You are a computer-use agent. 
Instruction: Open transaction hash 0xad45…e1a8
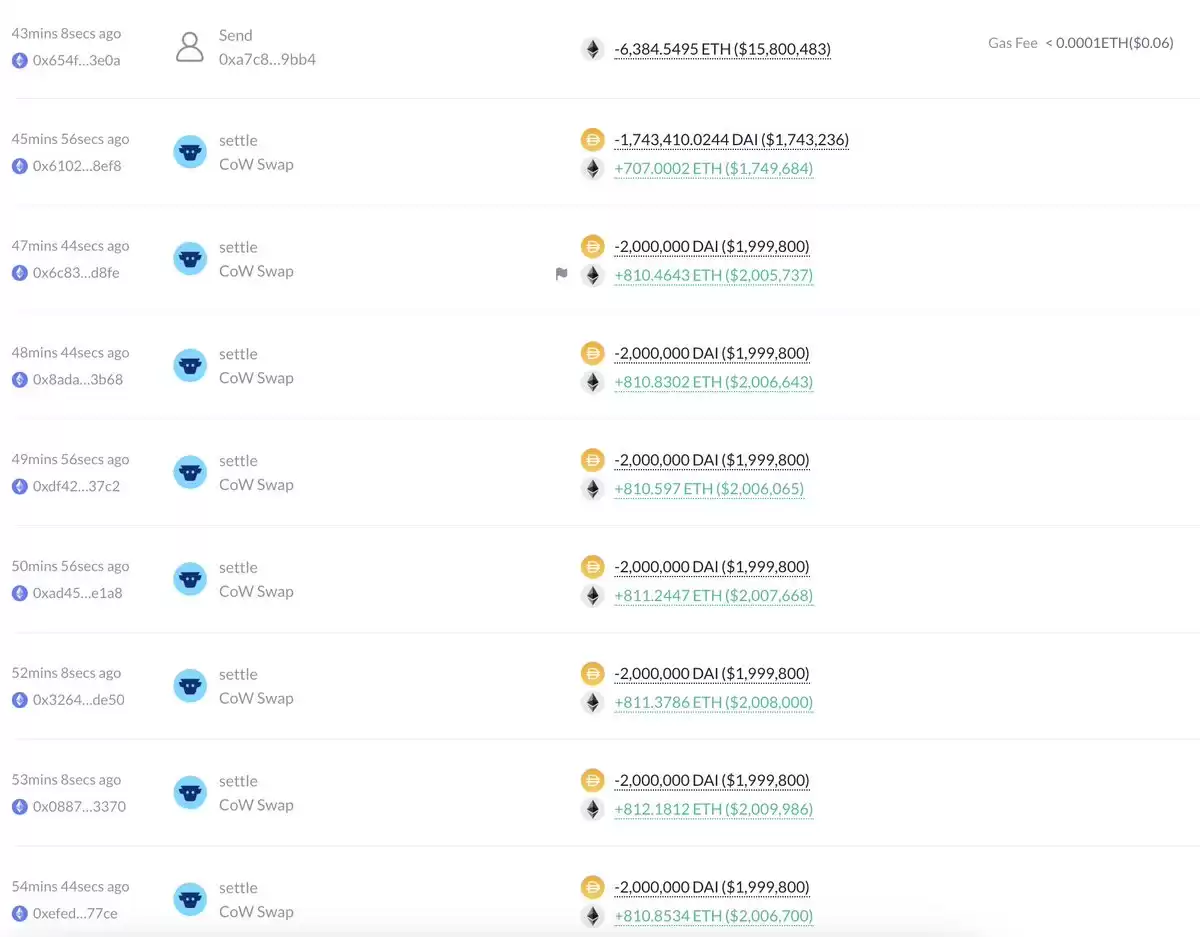coord(77,593)
